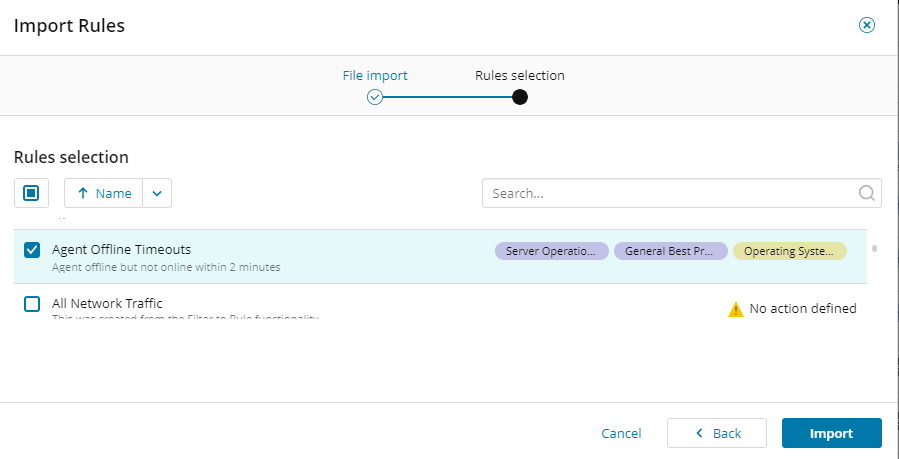
Task: Click the Operating System tag
Action: click(789, 251)
